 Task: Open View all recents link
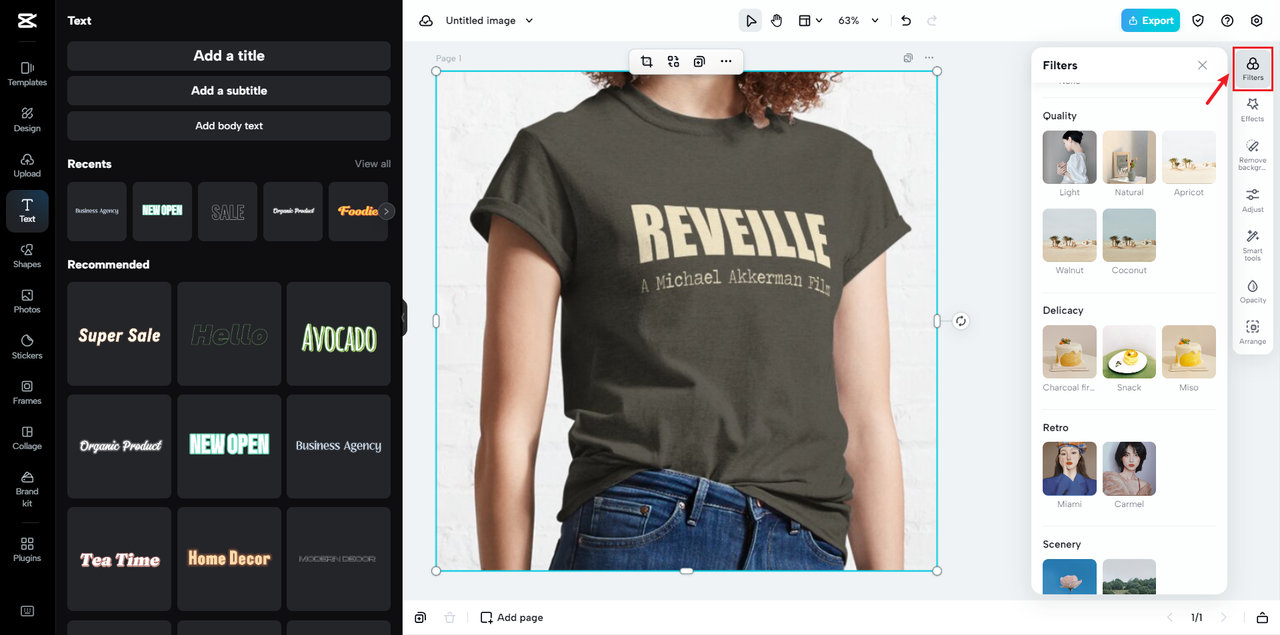(x=373, y=164)
